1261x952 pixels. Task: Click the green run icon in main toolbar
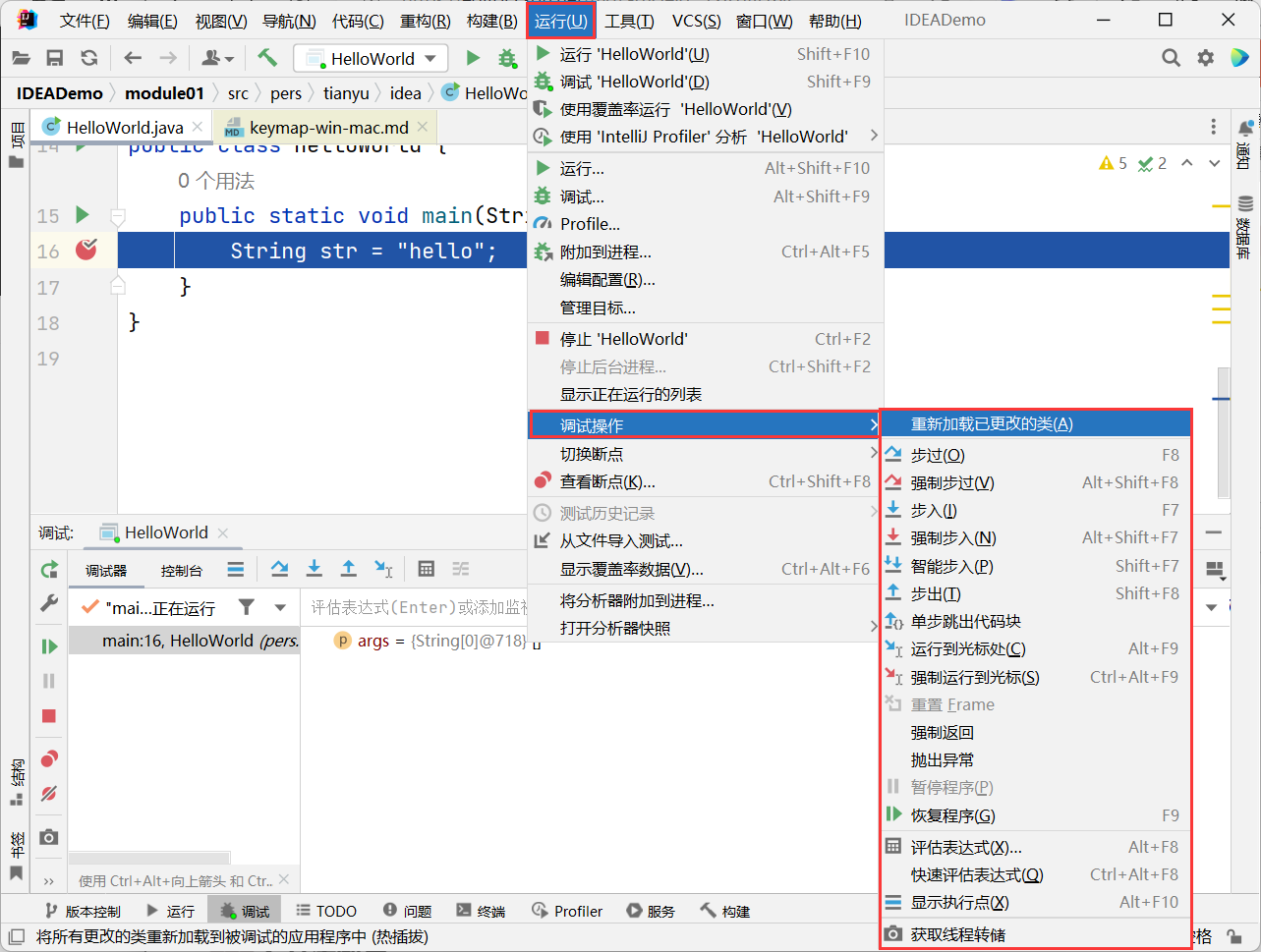(473, 58)
